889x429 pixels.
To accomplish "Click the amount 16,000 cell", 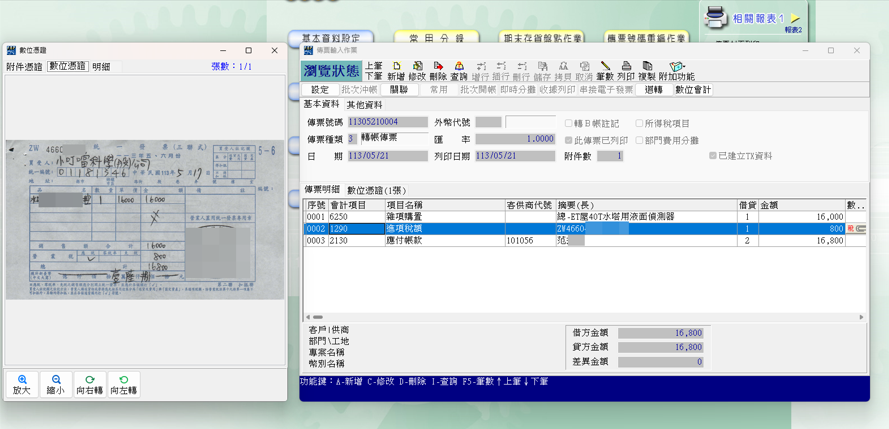I will tap(802, 216).
